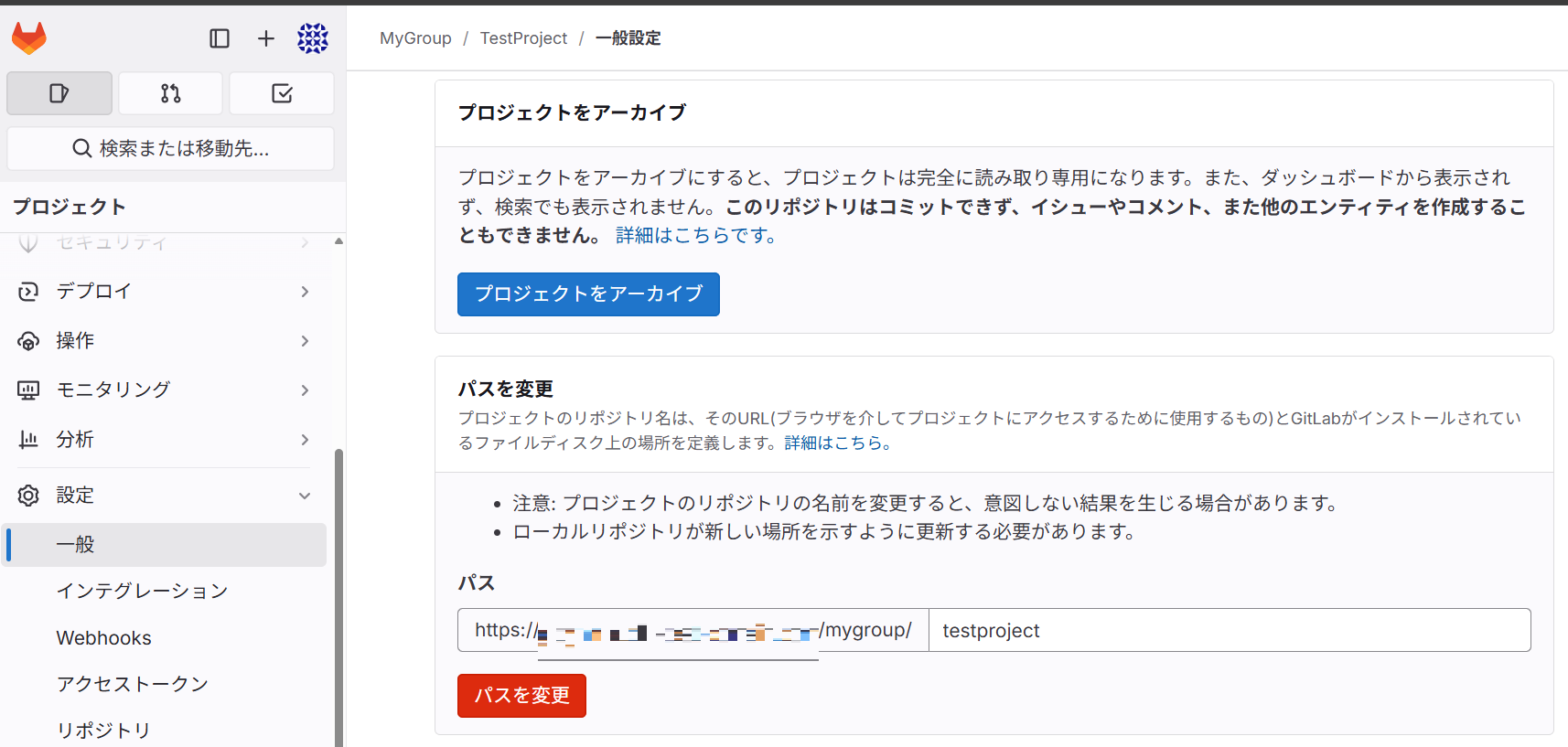
Task: Click the sidebar vertical scrollbar
Action: (338, 594)
